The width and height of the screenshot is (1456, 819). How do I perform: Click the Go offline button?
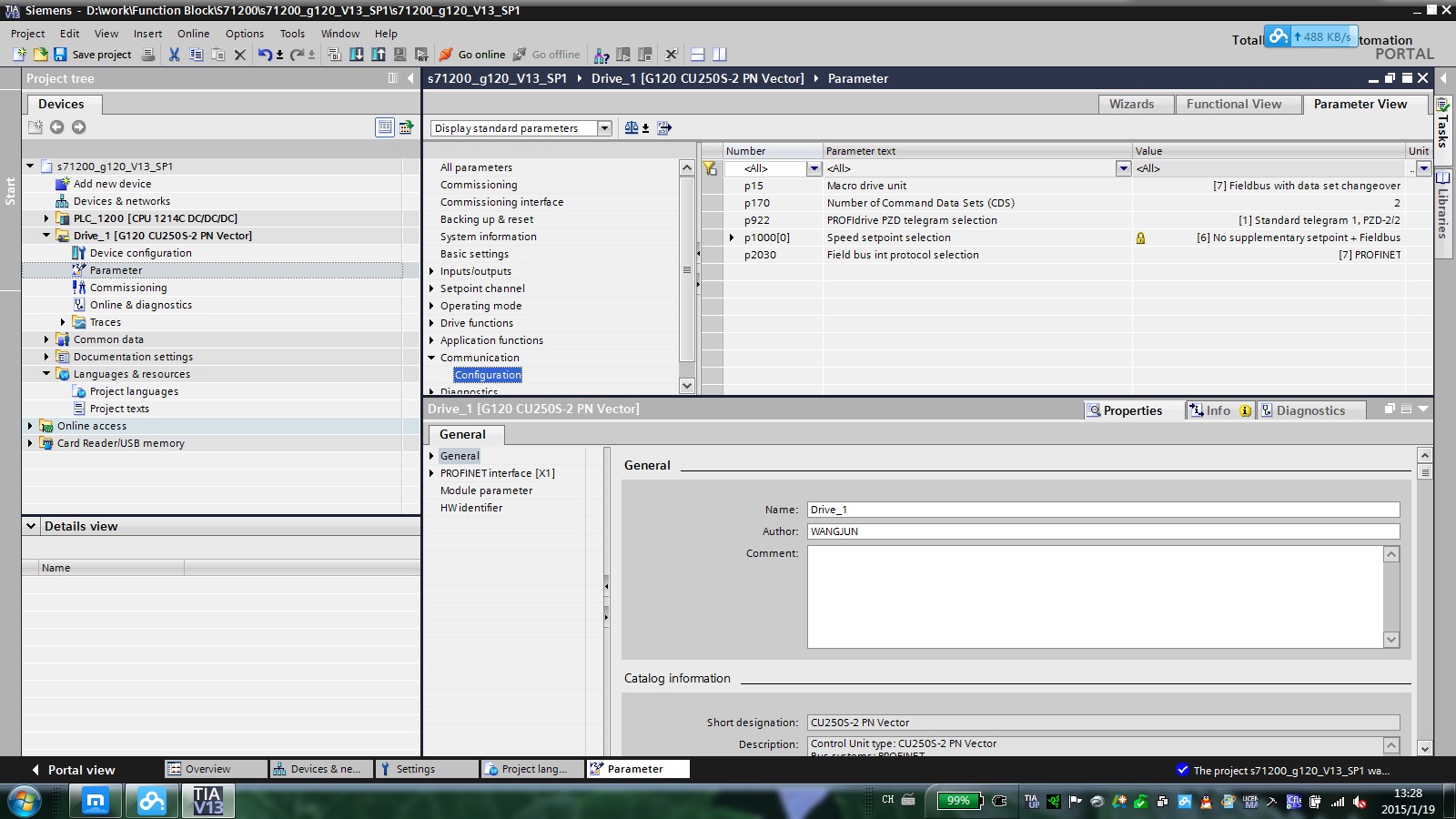(x=546, y=55)
